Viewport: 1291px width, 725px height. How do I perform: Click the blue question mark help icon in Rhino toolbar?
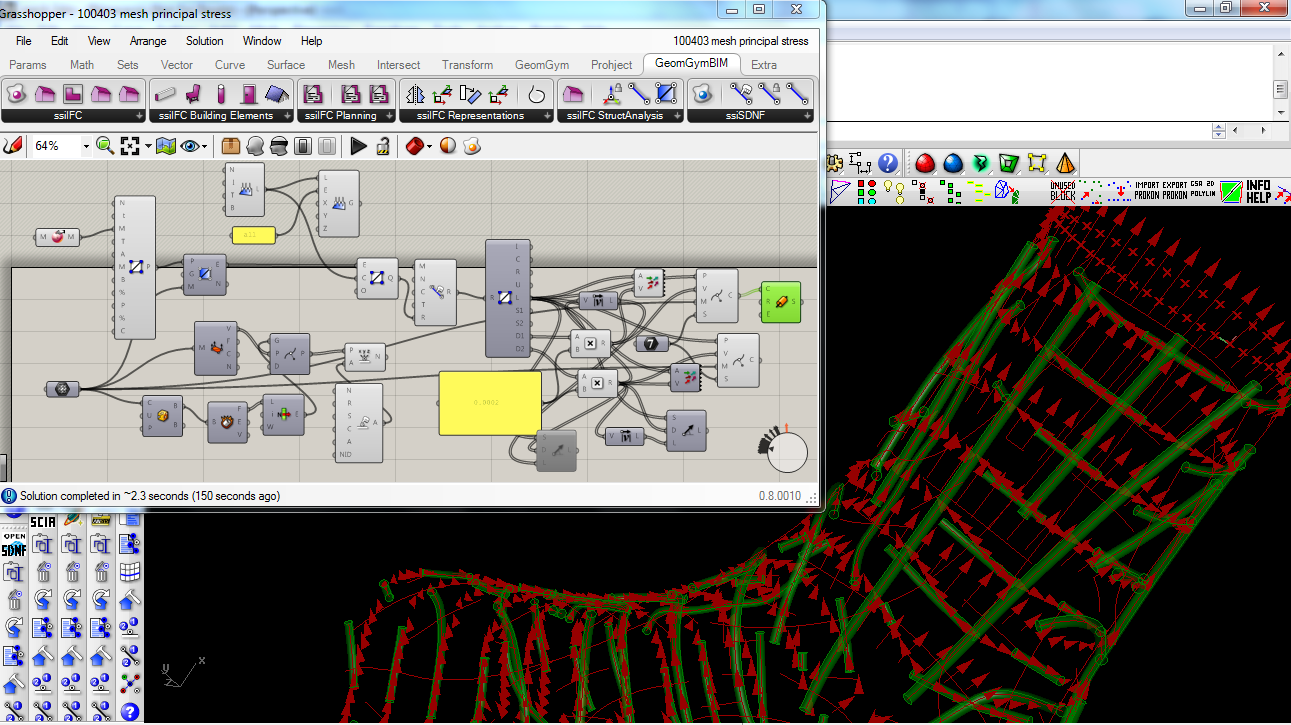(x=887, y=162)
